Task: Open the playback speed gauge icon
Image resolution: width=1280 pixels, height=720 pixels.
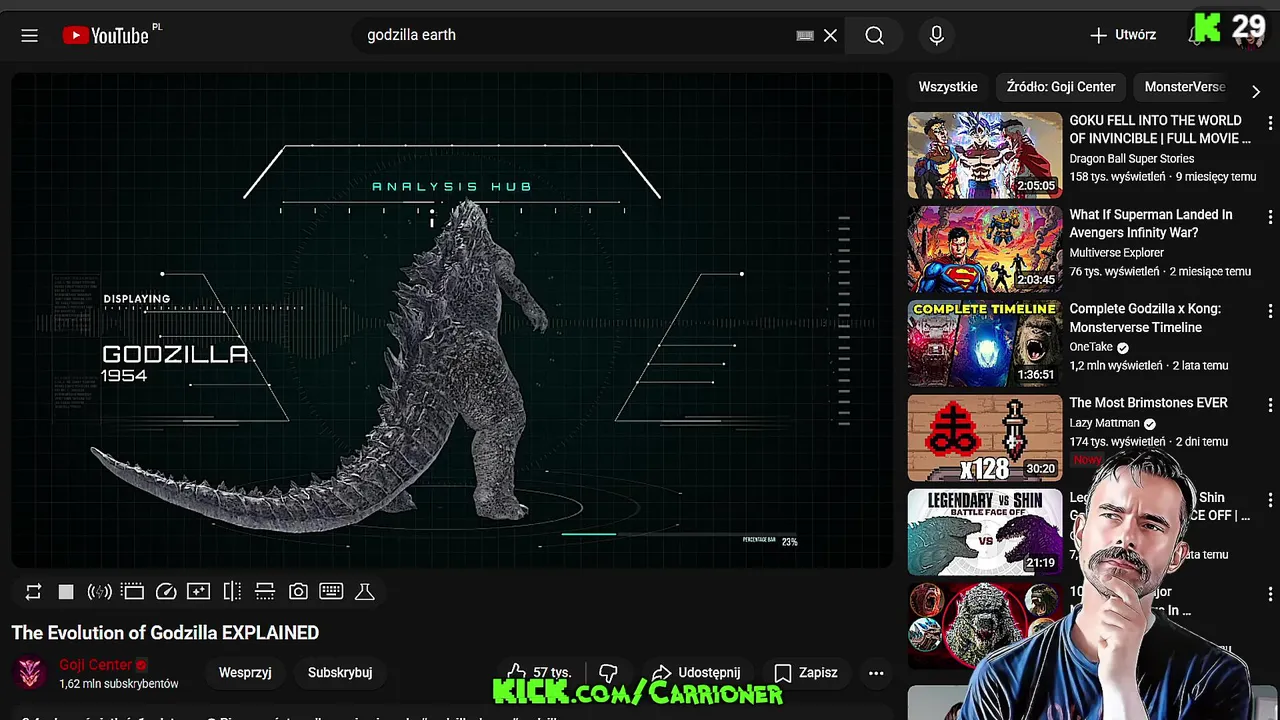Action: [166, 592]
